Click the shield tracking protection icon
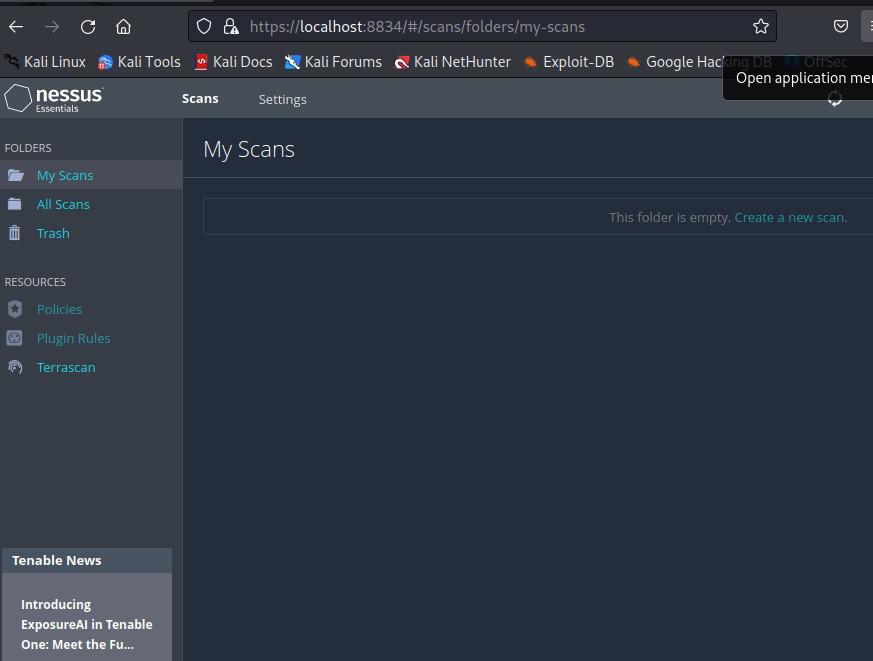The image size is (873, 661). [x=204, y=26]
